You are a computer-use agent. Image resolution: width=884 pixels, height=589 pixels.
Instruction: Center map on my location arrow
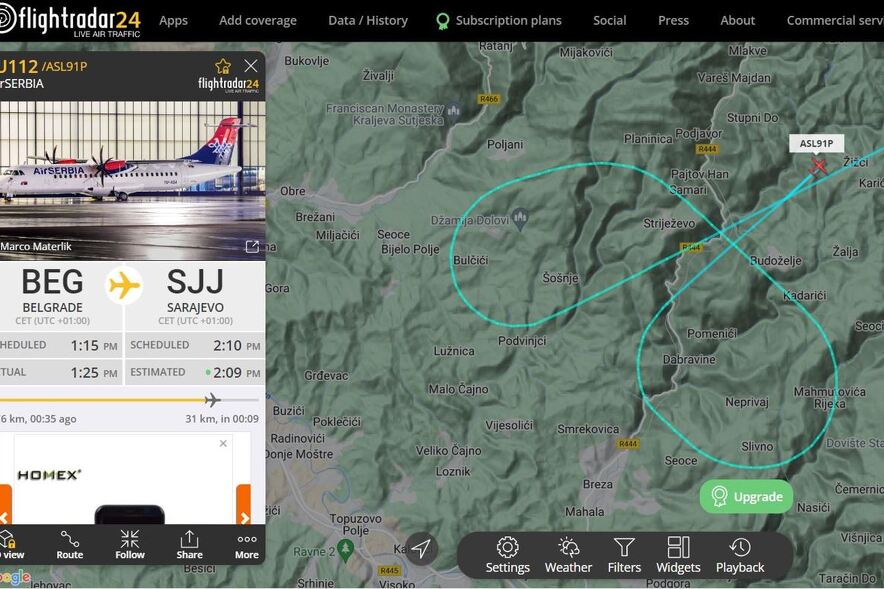[421, 548]
